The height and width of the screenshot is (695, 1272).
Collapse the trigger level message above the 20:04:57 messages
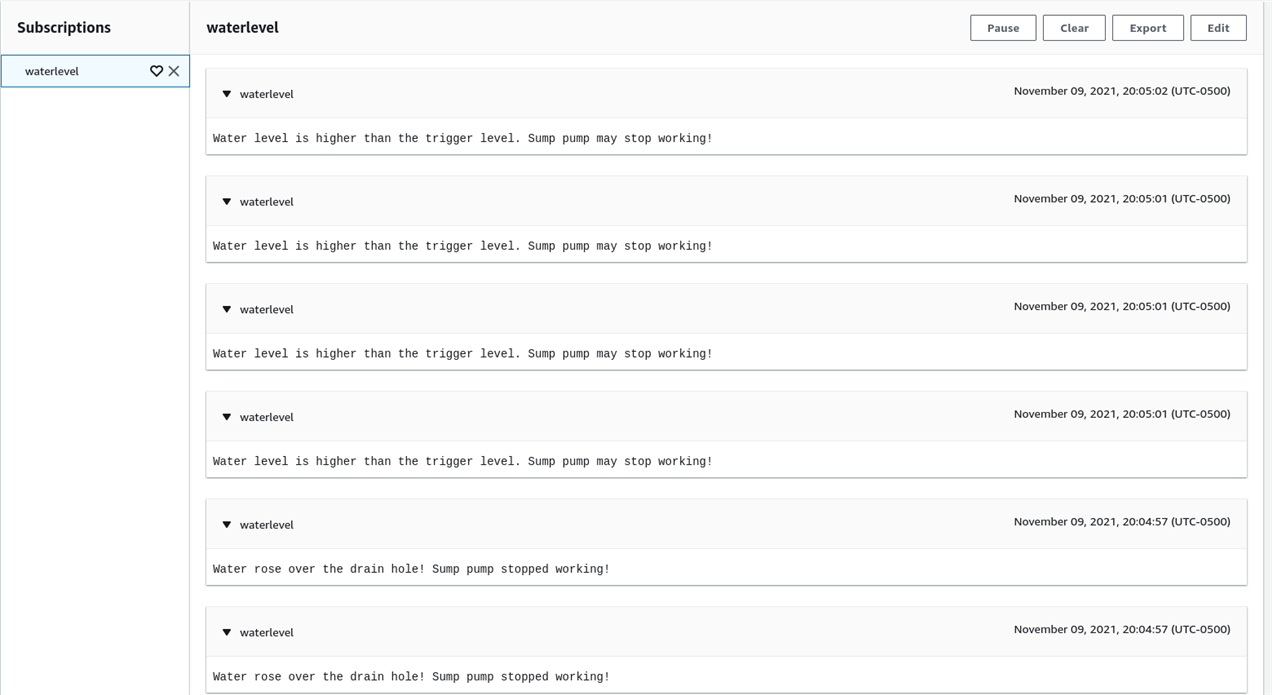(227, 417)
